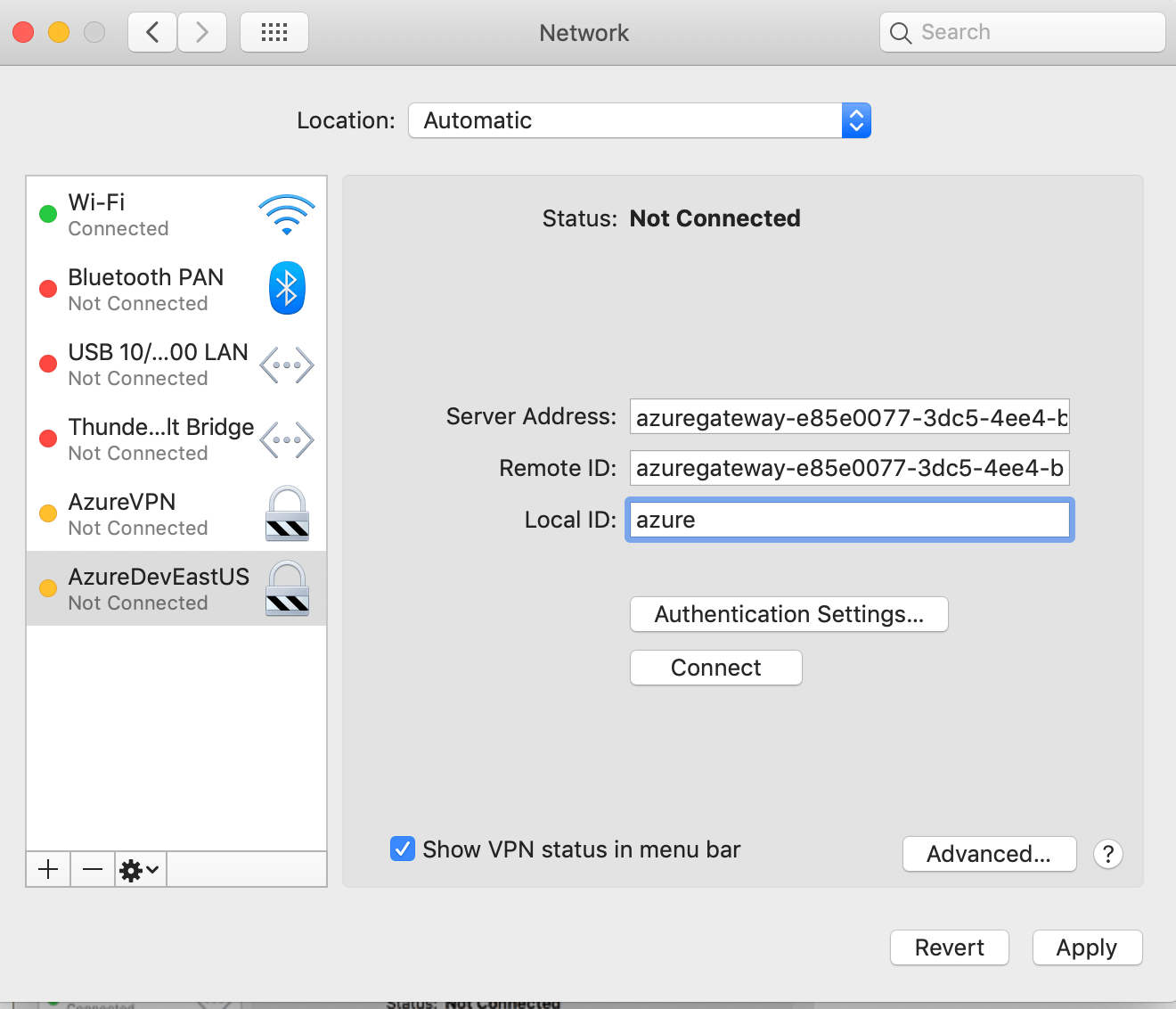This screenshot has height=1009, width=1176.
Task: Click the Thunderbolt Bridge ethernet icon
Action: pos(287,440)
